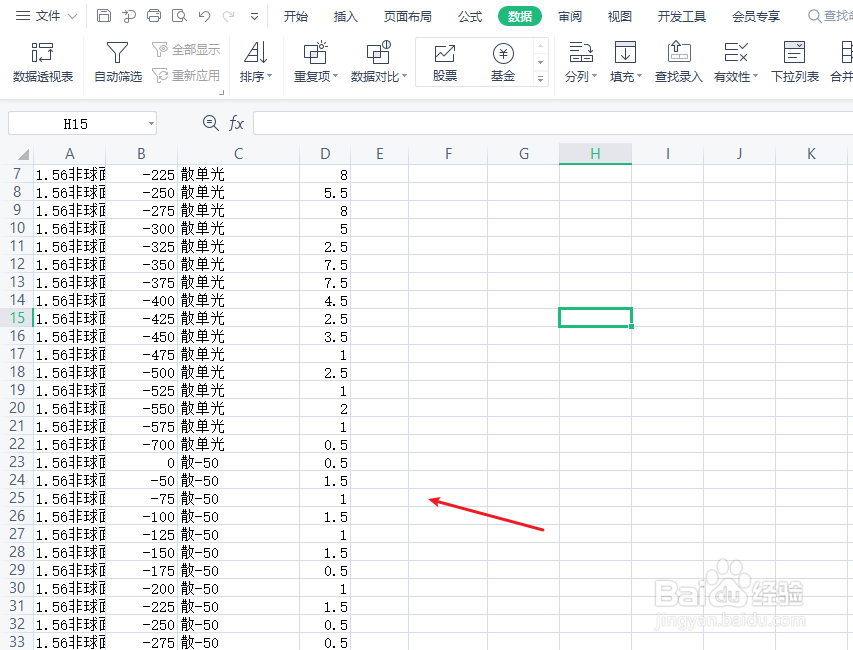Click the print preview icon
The height and width of the screenshot is (650, 853).
click(x=179, y=16)
